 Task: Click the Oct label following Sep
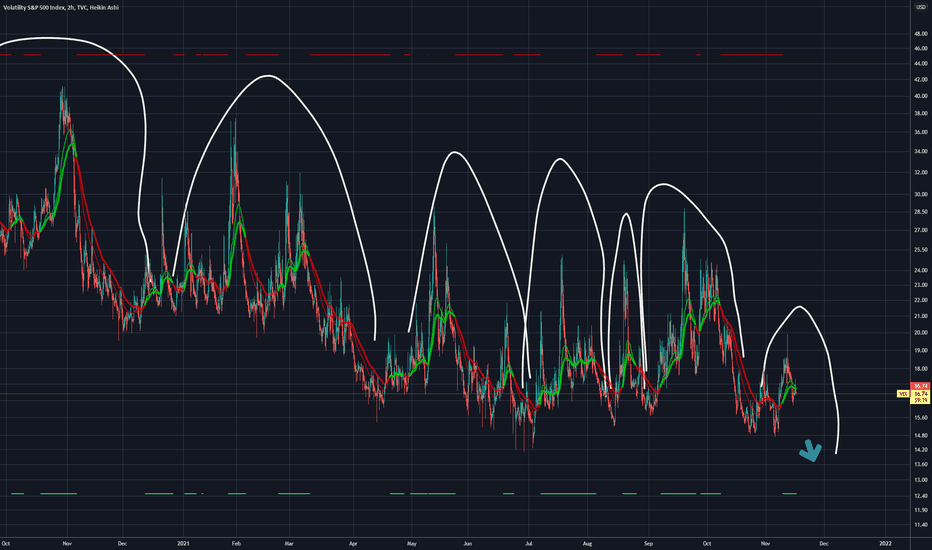click(x=707, y=543)
